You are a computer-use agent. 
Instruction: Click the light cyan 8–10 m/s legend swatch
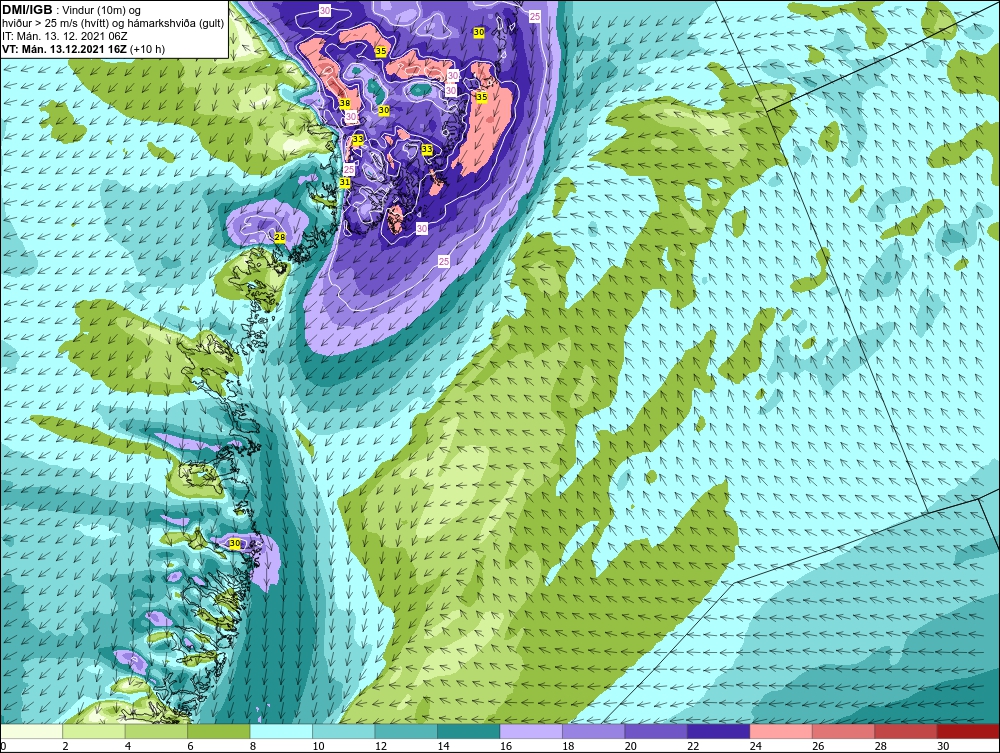[281, 731]
